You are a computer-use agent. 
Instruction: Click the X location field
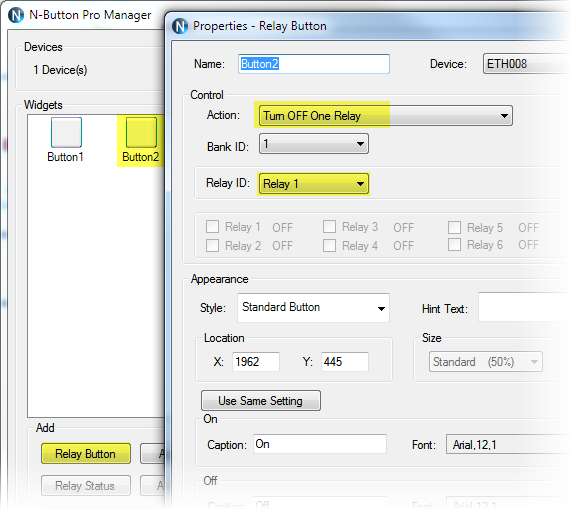point(256,362)
